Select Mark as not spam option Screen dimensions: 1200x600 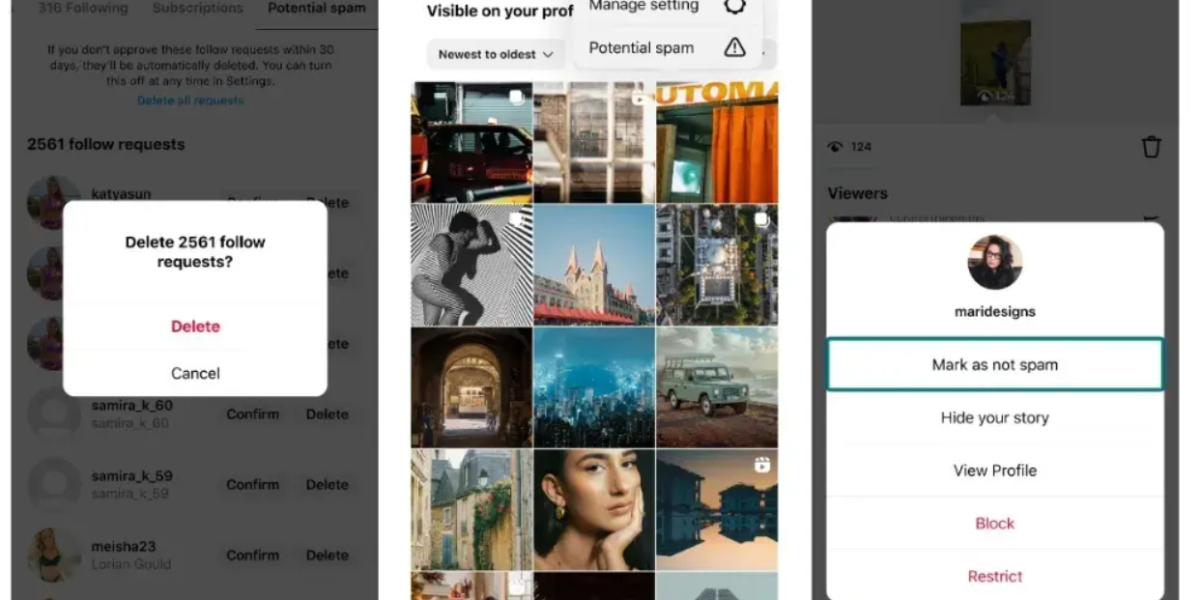[994, 365]
